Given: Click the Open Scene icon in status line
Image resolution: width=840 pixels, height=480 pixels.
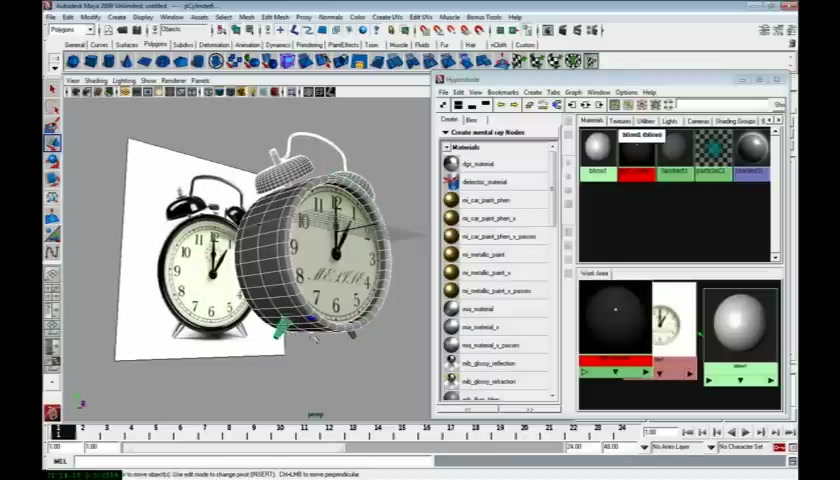Looking at the screenshot, I should coord(122,30).
